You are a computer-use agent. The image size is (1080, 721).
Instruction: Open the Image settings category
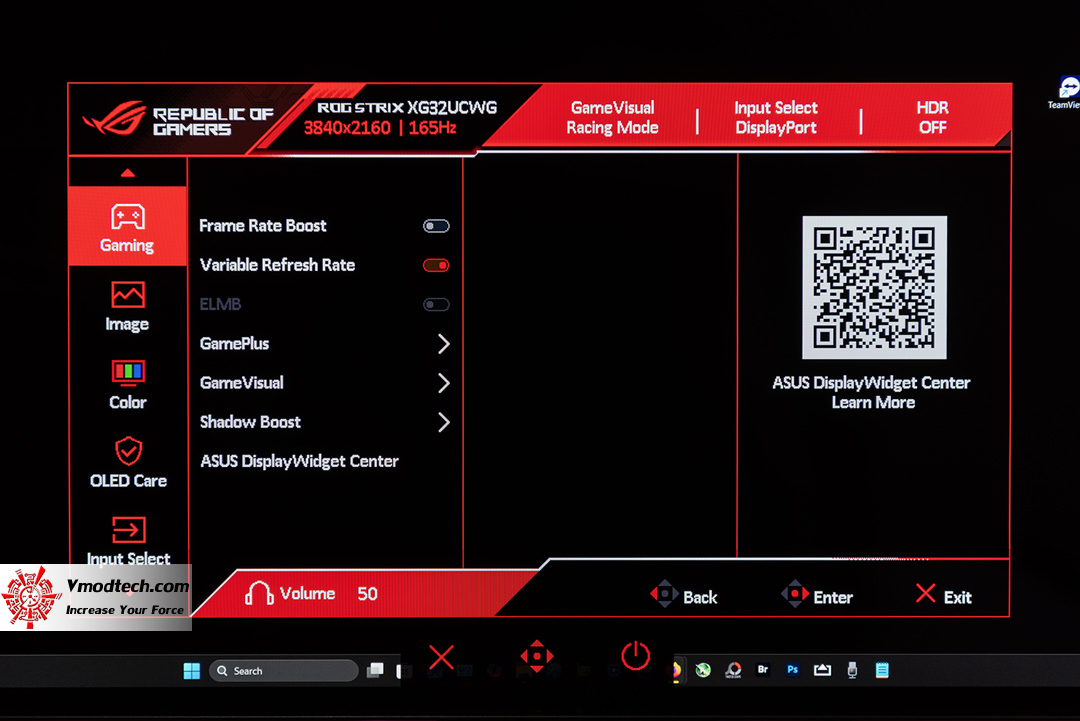pos(127,306)
